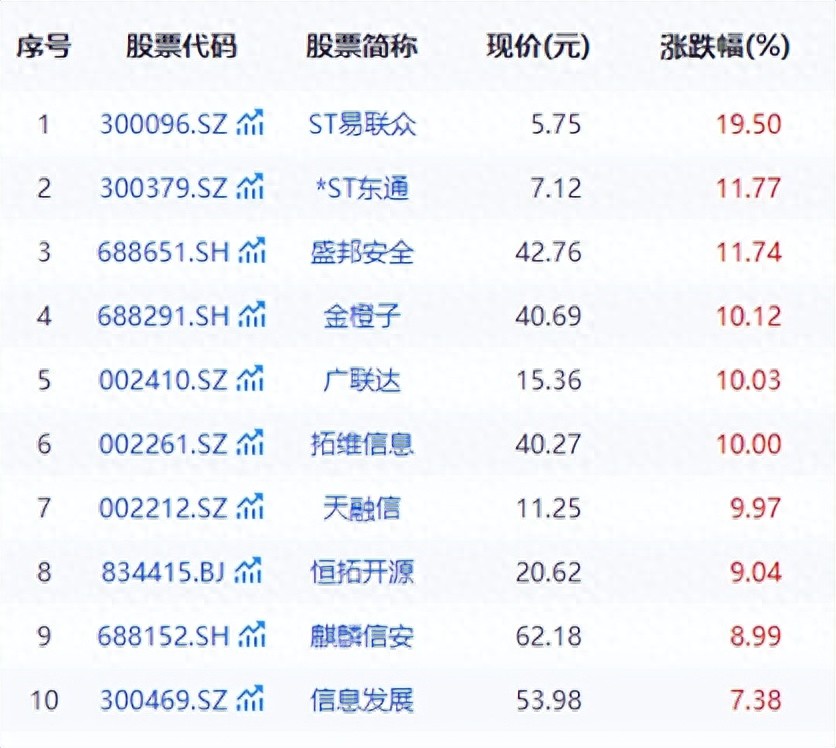The height and width of the screenshot is (748, 836).
Task: Click the 股票简称 column header
Action: (x=361, y=46)
